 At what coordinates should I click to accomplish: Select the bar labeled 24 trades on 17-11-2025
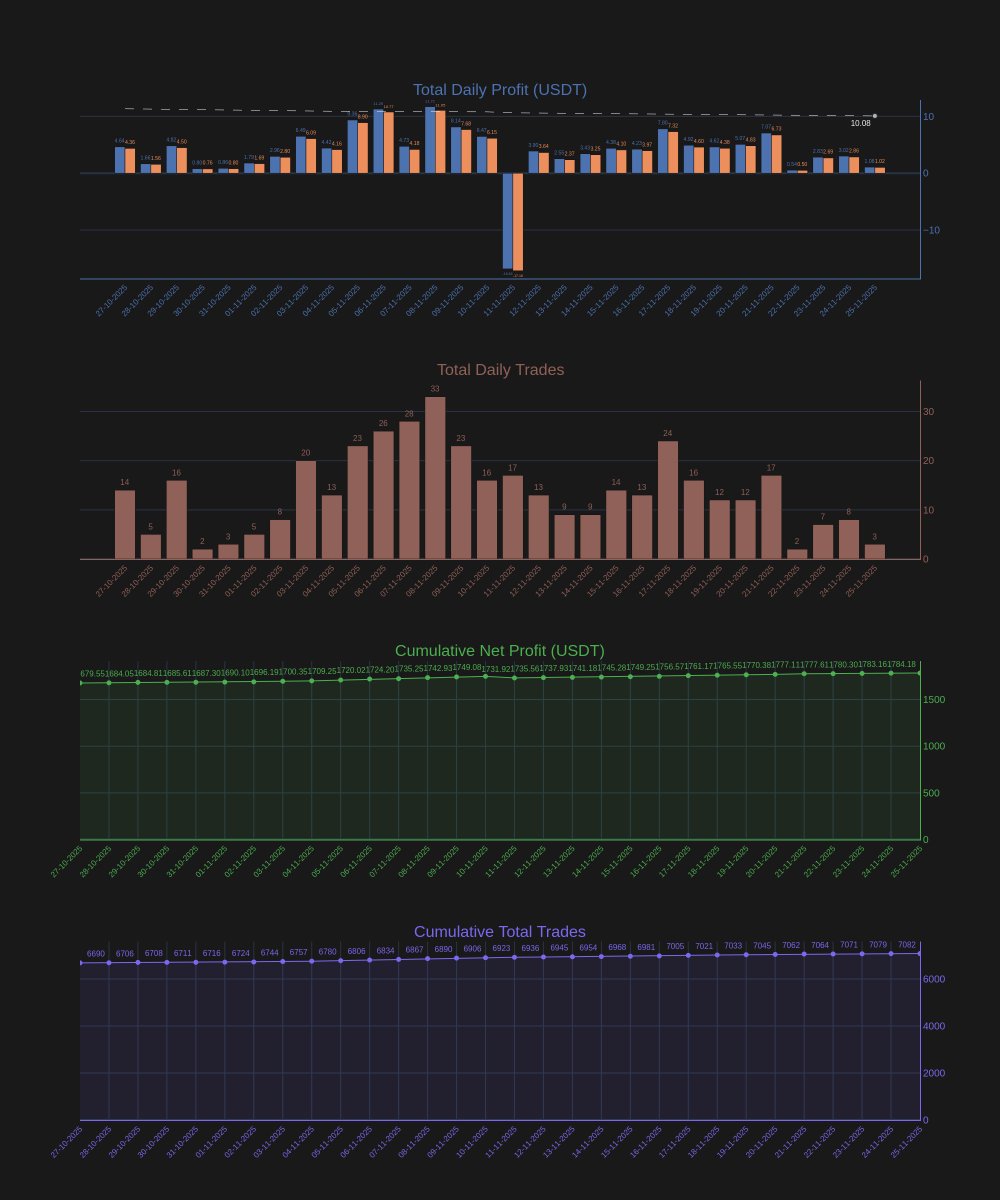click(x=670, y=500)
